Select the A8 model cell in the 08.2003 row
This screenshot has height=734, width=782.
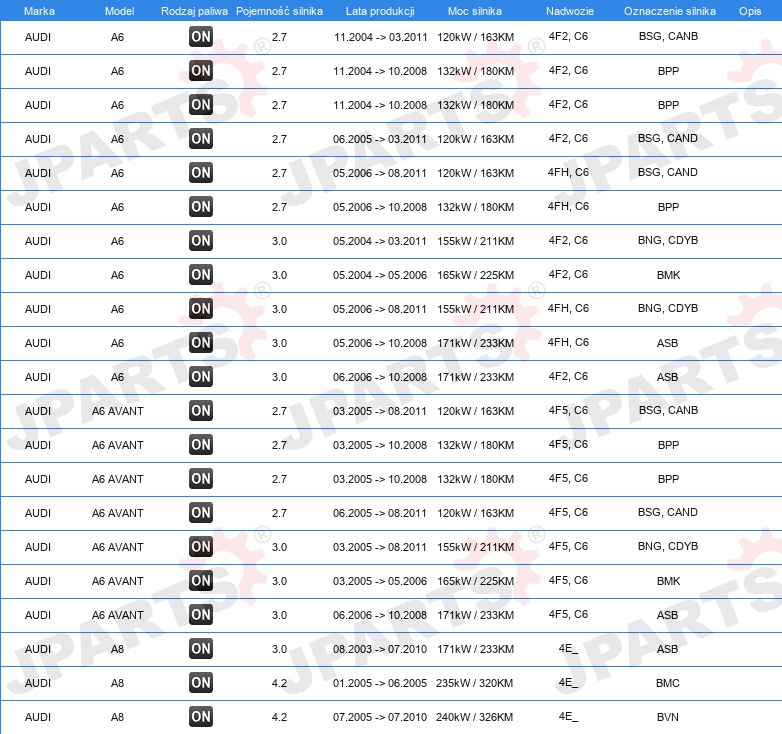tap(117, 649)
